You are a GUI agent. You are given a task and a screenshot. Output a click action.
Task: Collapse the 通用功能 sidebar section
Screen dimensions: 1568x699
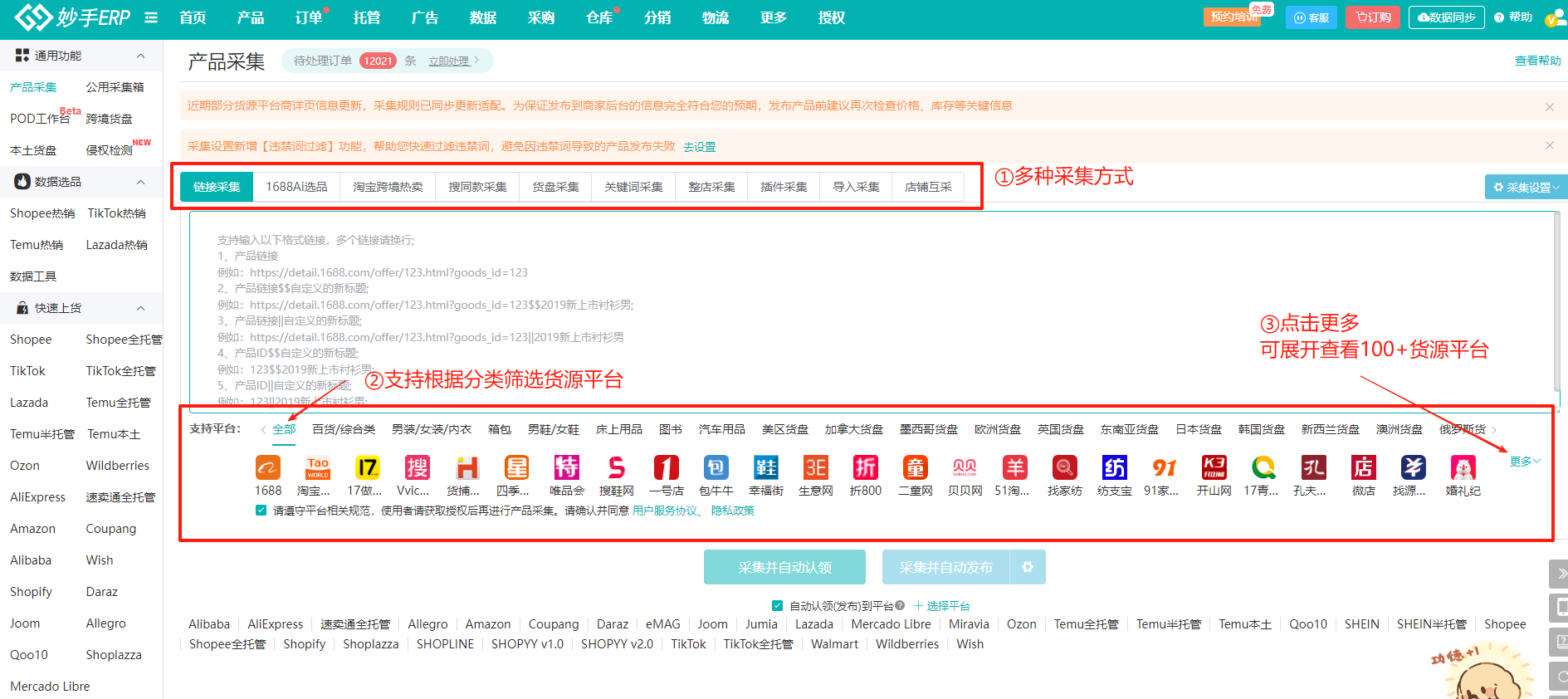coord(140,56)
